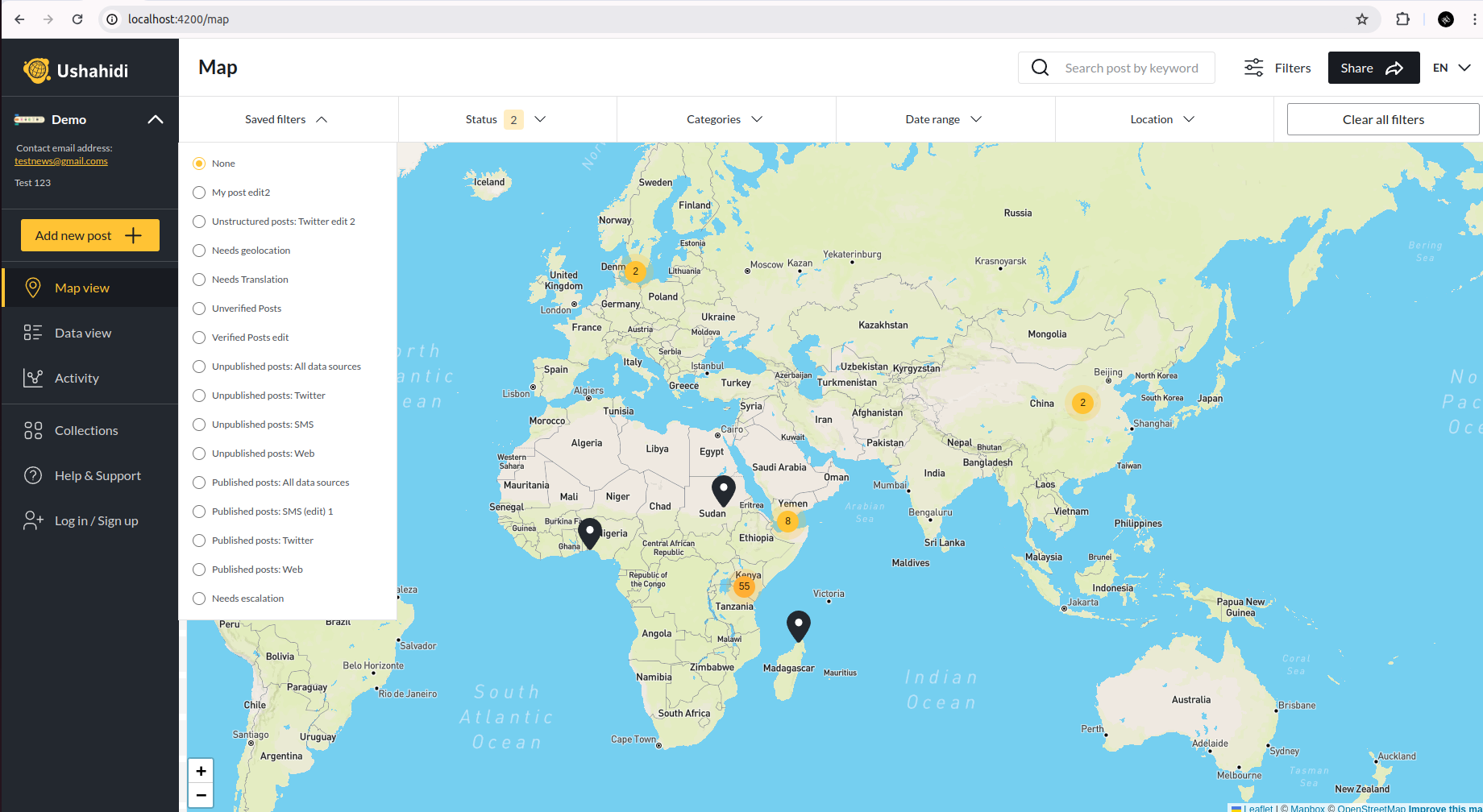1483x812 pixels.
Task: Open the 2-post cluster near Denmark
Action: coord(635,271)
